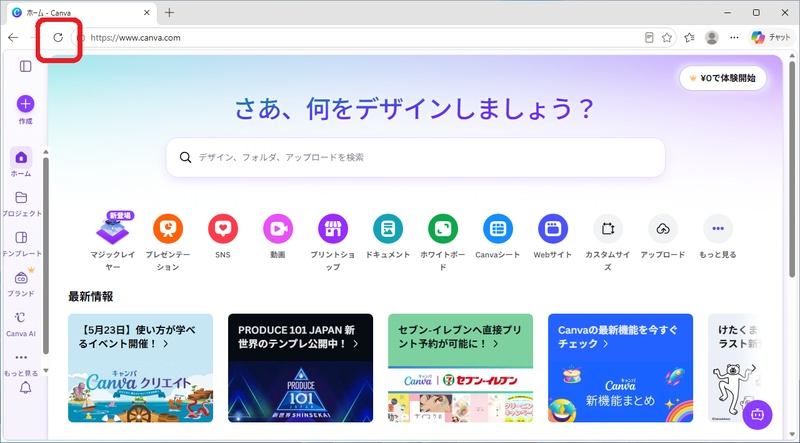Screen dimensions: 800x443
Task: Reload the page with the refresh icon
Action: (x=58, y=37)
